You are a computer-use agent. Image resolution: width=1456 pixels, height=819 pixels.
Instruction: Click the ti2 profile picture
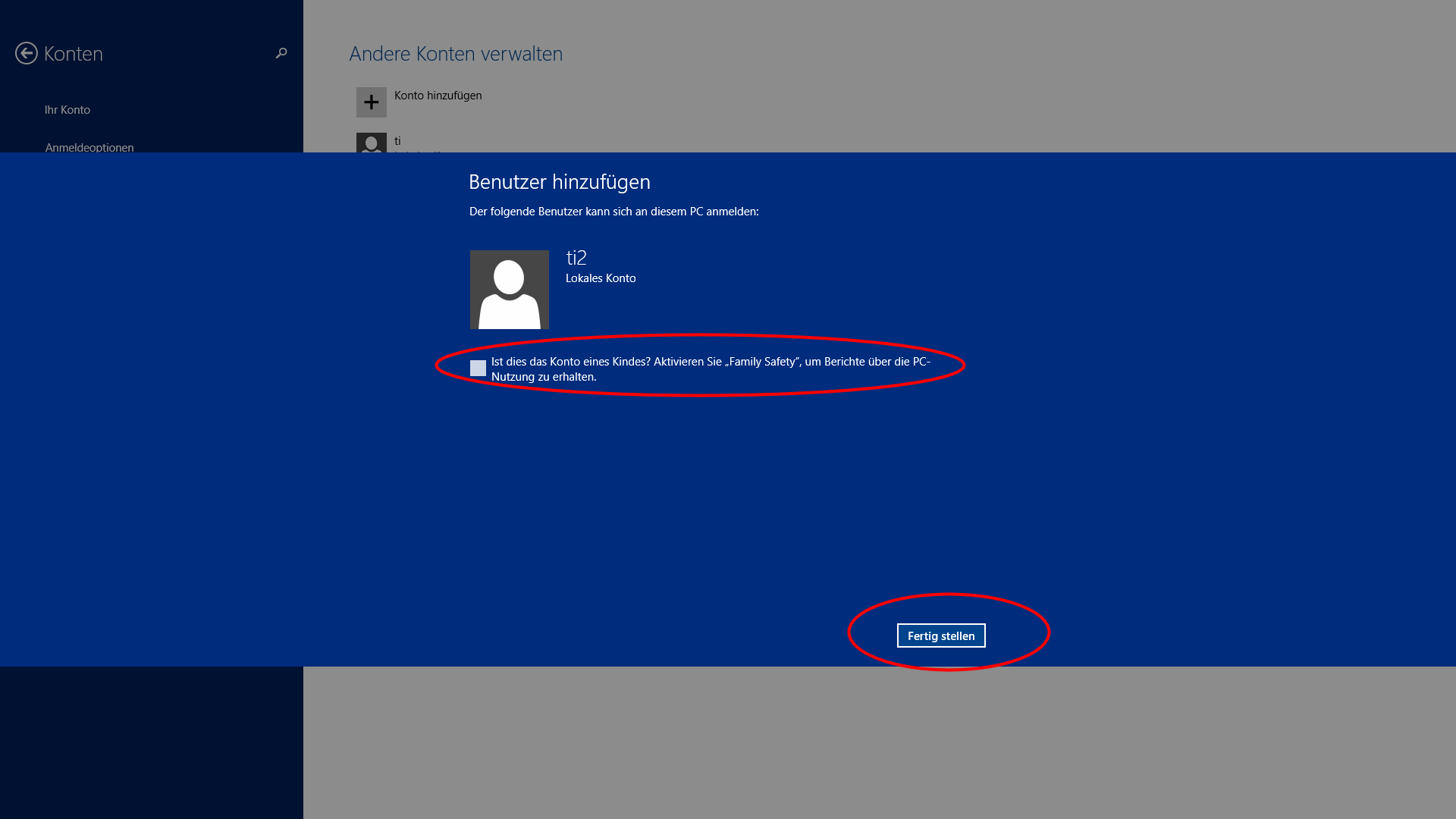tap(509, 290)
